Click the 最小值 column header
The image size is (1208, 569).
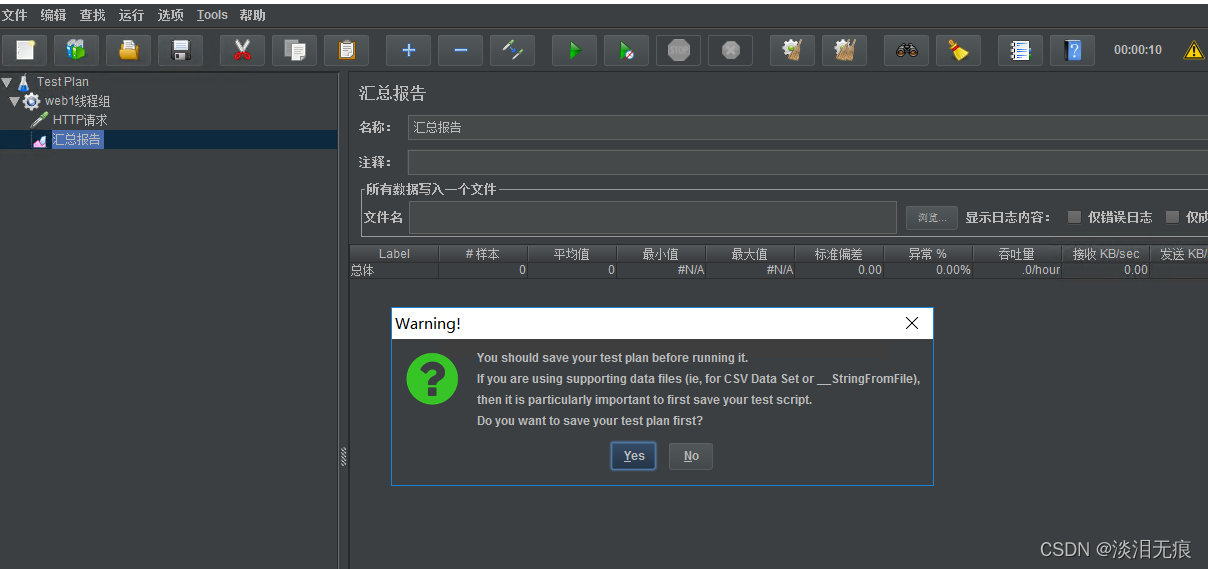tap(661, 254)
